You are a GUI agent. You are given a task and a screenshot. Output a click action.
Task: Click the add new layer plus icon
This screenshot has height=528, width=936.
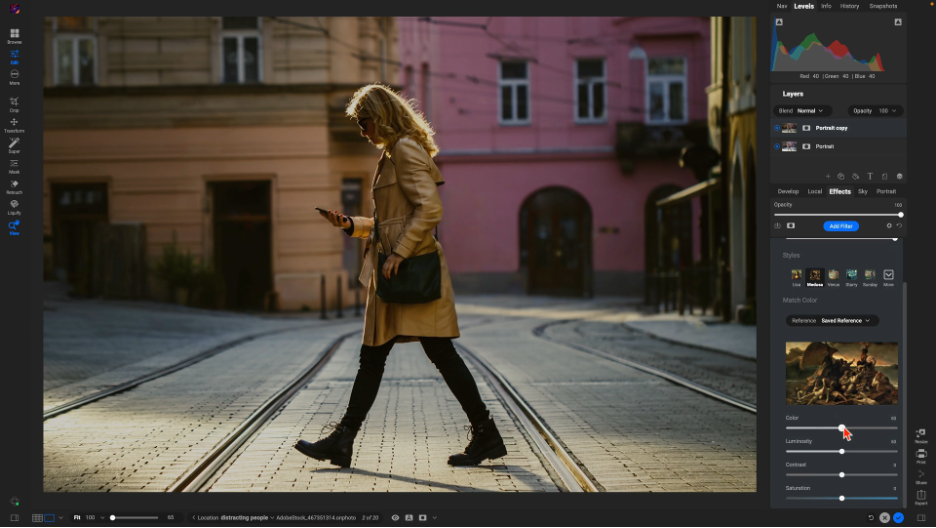827,176
